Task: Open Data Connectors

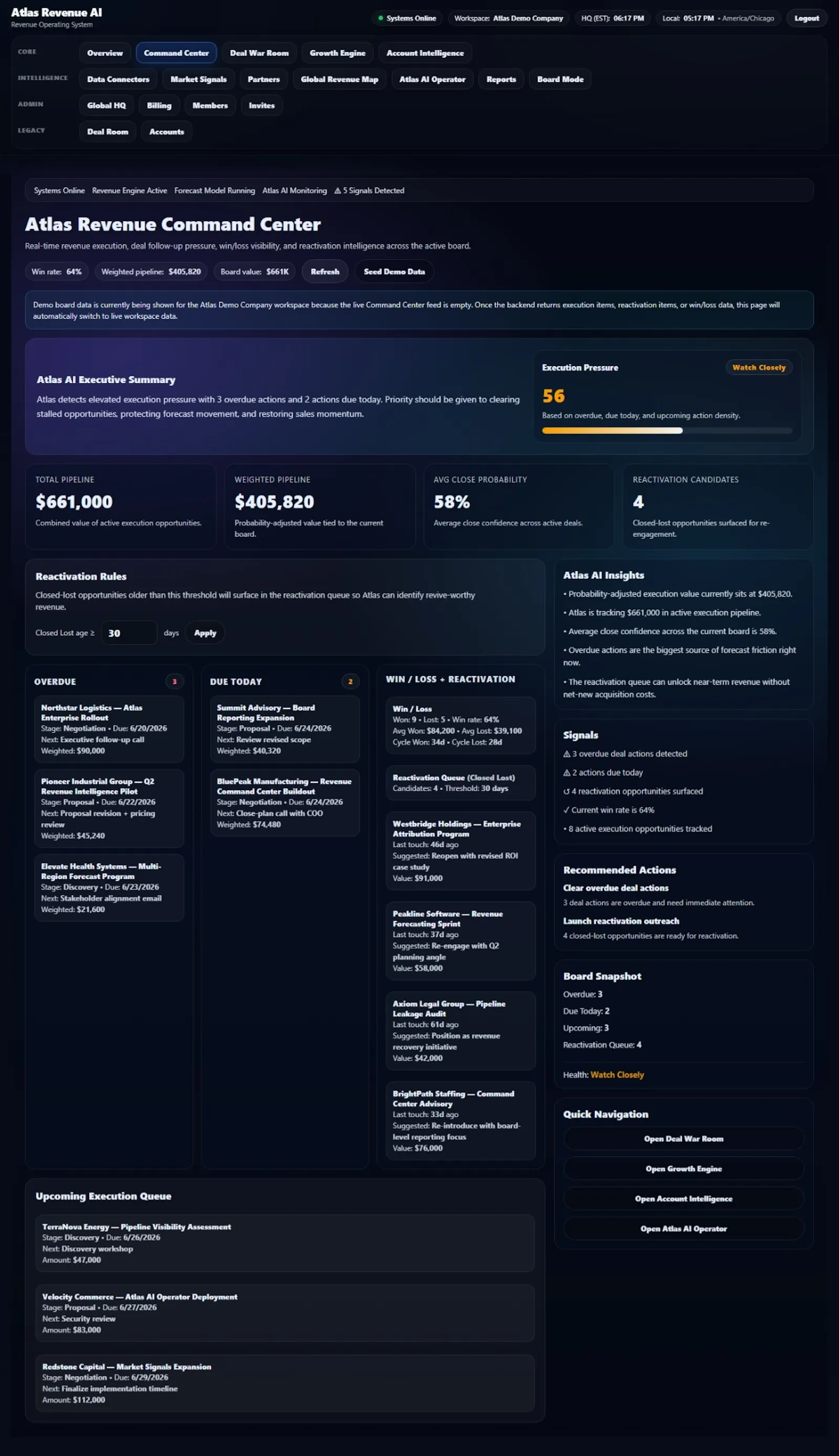Action: (118, 80)
